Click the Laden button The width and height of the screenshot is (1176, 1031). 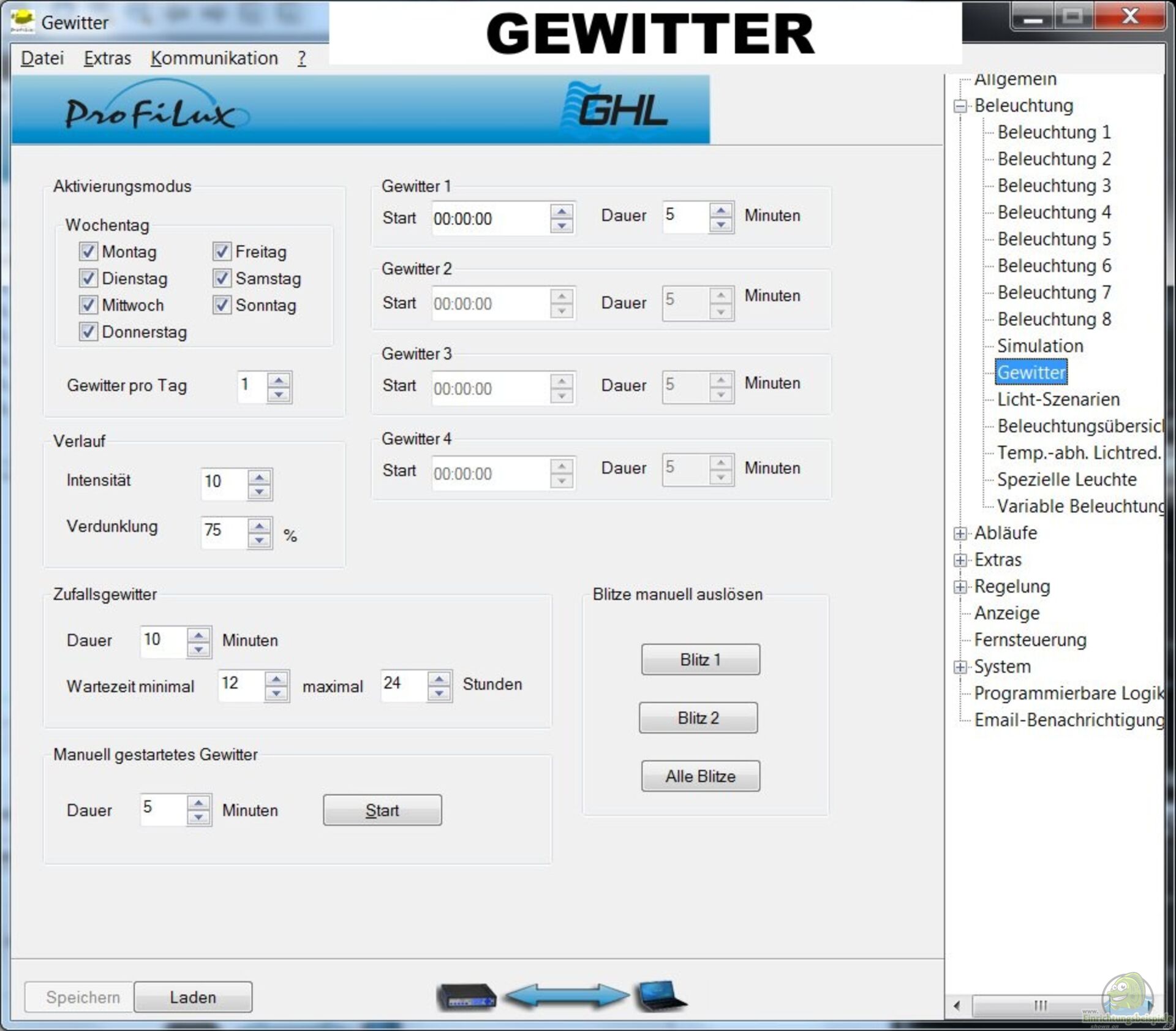pos(193,997)
